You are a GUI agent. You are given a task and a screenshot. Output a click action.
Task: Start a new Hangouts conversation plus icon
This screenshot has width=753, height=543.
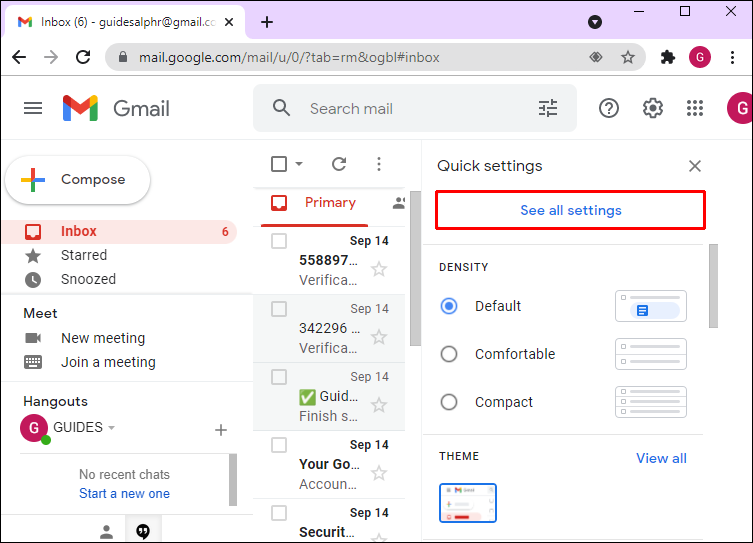point(221,430)
